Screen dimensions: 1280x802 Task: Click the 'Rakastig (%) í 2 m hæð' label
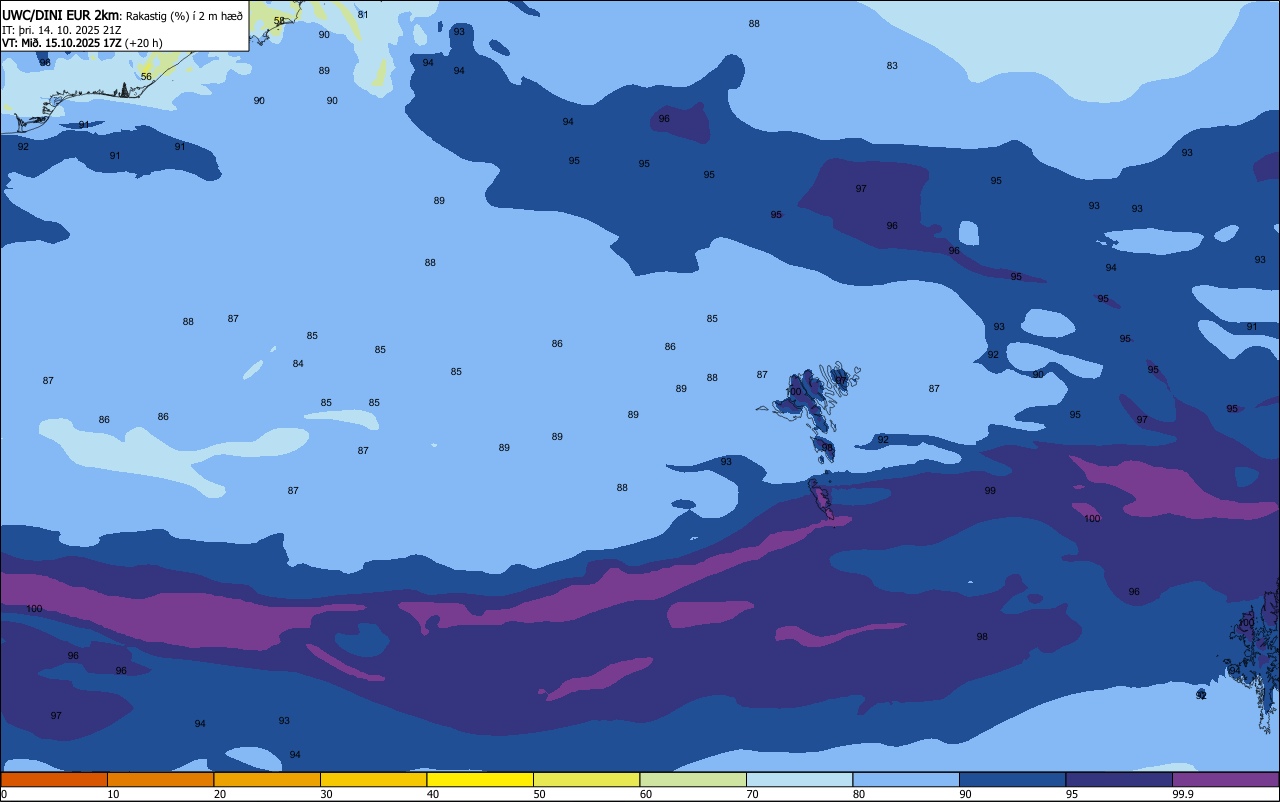tap(184, 16)
